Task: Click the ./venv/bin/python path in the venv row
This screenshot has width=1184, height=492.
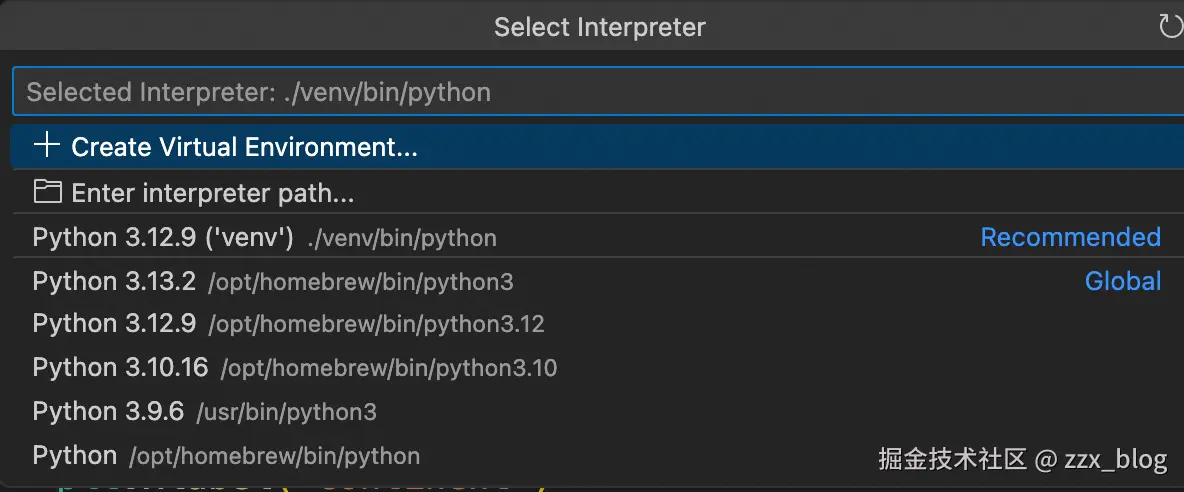Action: [x=402, y=239]
